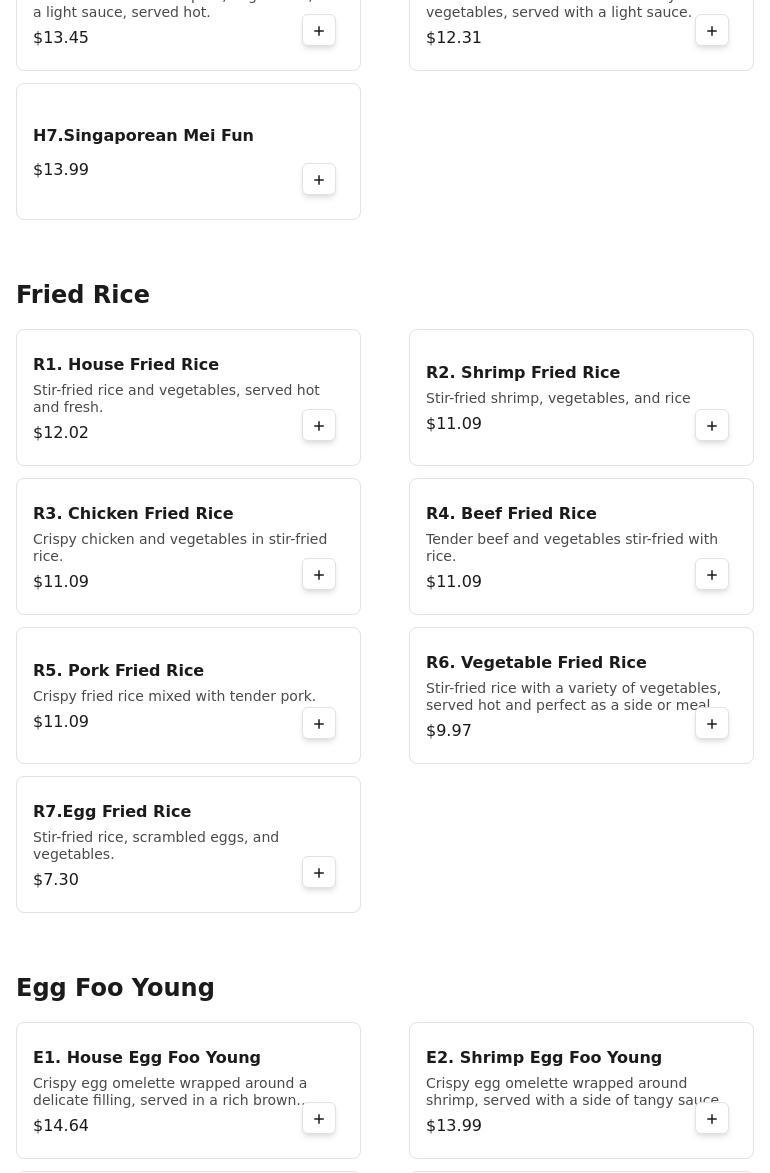Open R1. House Fried Rice item title
Screen dimensions: 770x1173
[126, 365]
